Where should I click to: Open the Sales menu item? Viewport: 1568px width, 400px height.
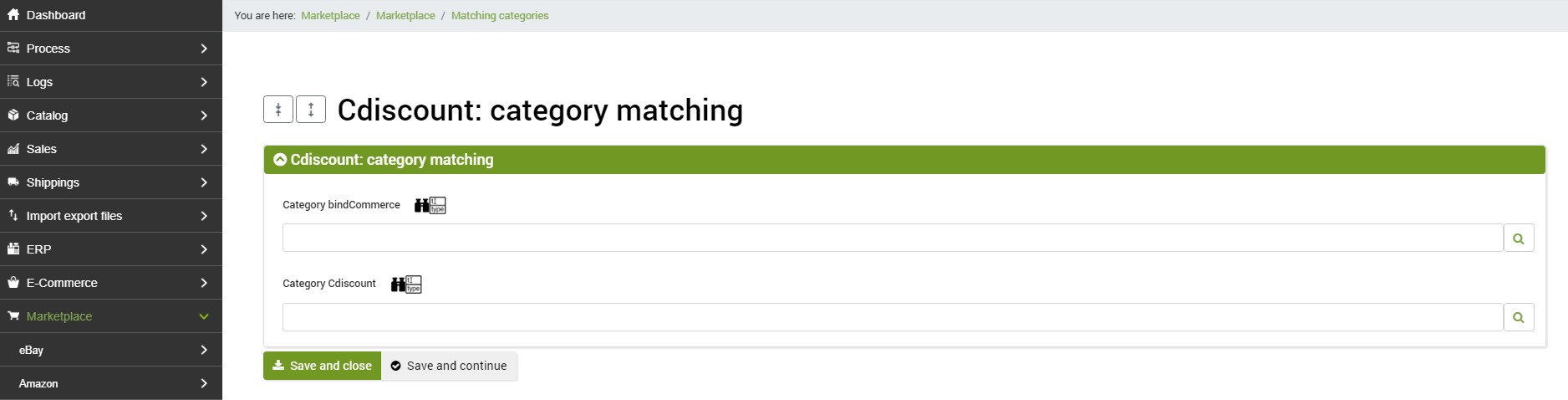click(111, 149)
